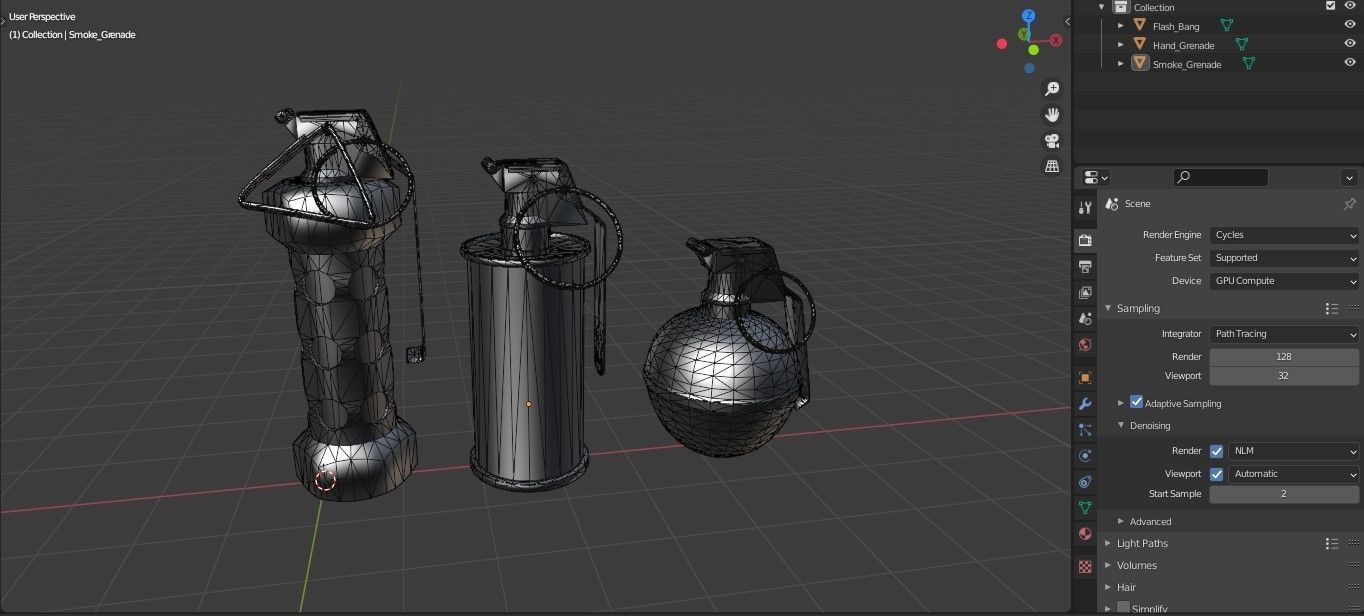Click the green Y axis on navigation gizmo
1364x616 pixels.
pos(1024,34)
